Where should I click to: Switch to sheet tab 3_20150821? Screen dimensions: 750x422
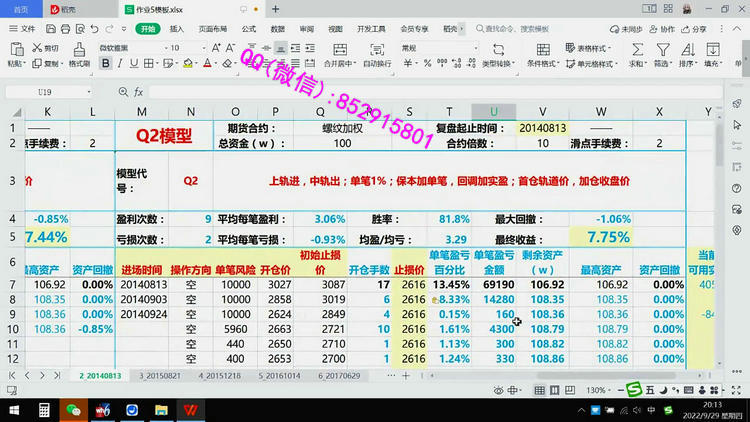[x=158, y=375]
